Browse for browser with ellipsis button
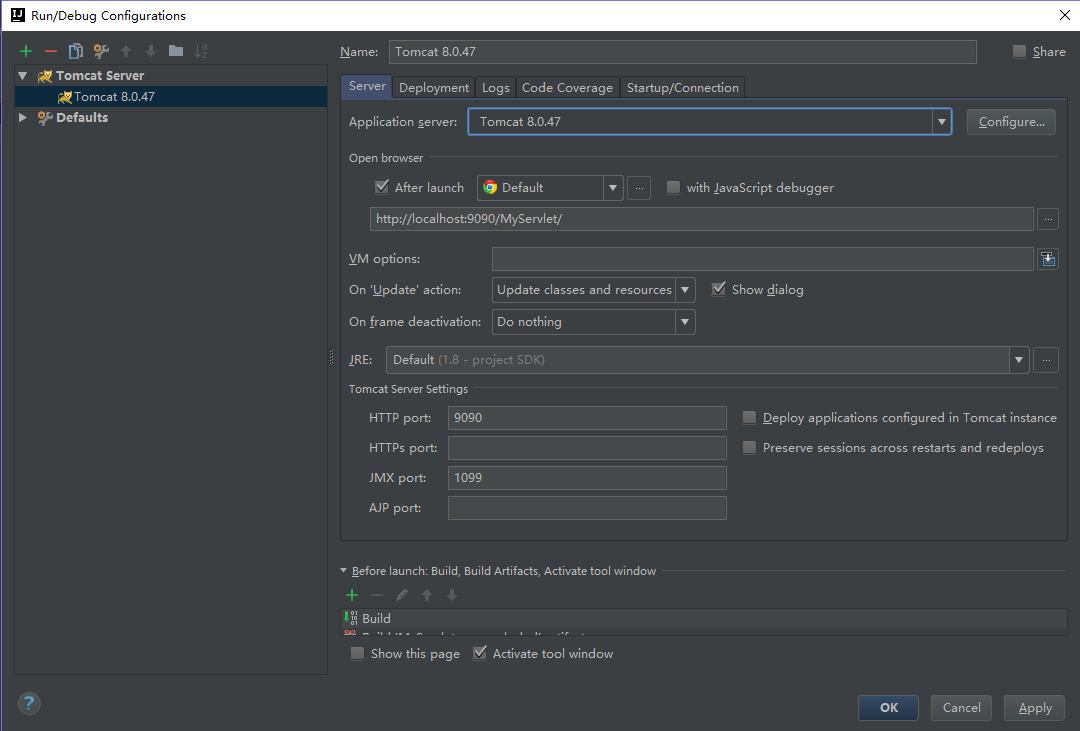This screenshot has width=1080, height=731. [639, 187]
